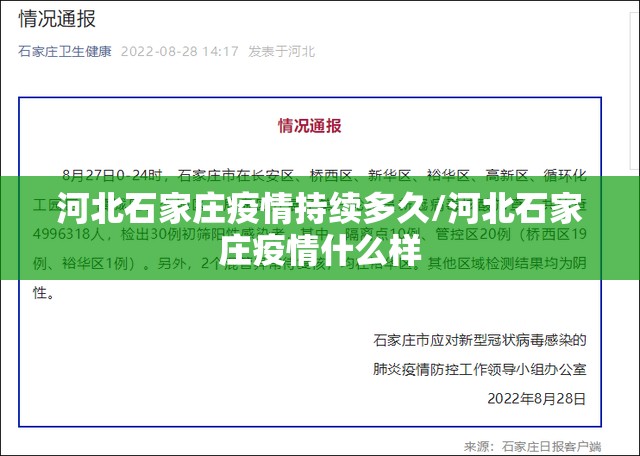Click the notice date 2022年8月28日
640x456 pixels.
coord(536,397)
